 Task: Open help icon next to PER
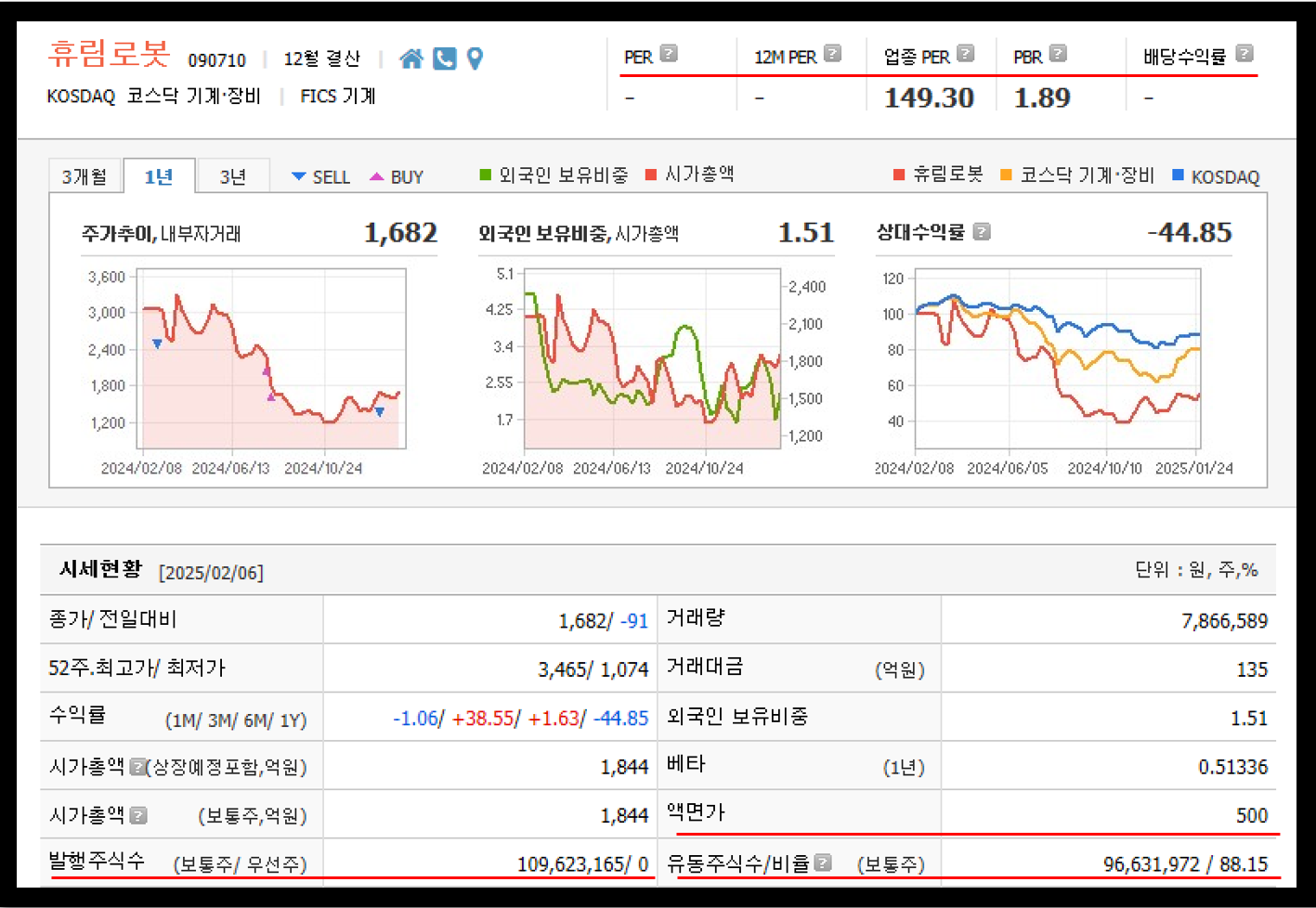point(669,54)
